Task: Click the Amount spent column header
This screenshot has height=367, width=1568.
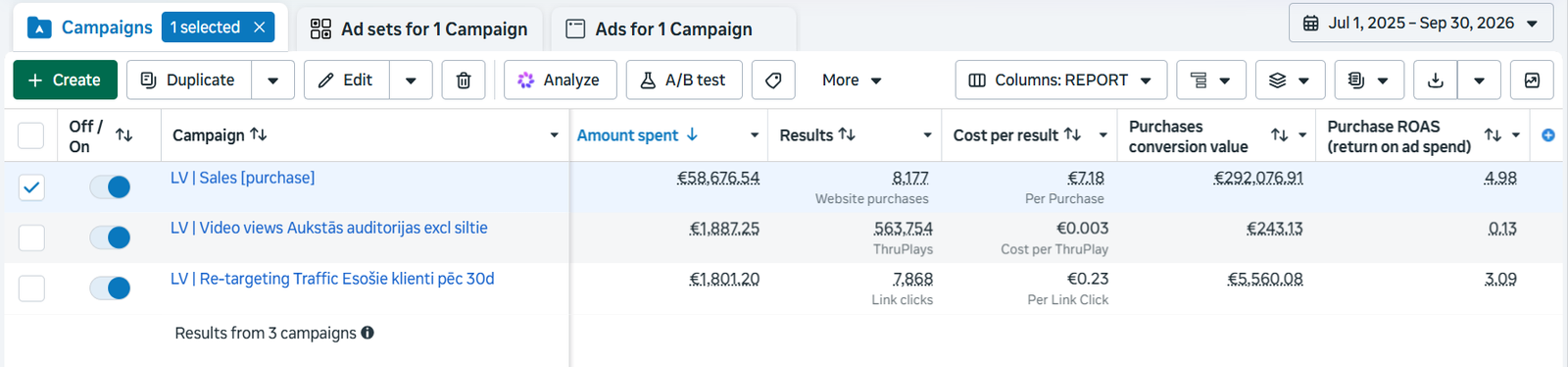Action: [627, 135]
